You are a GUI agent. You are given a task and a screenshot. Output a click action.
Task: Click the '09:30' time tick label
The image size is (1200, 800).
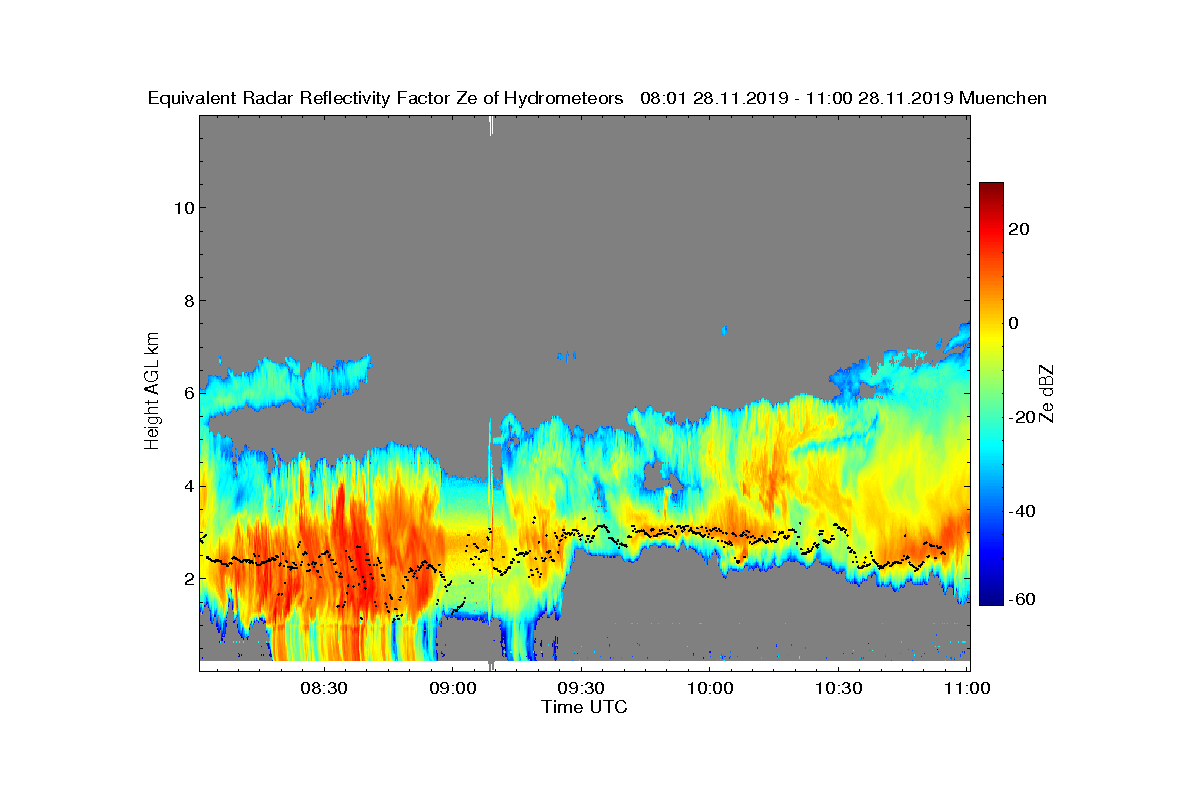coord(581,689)
